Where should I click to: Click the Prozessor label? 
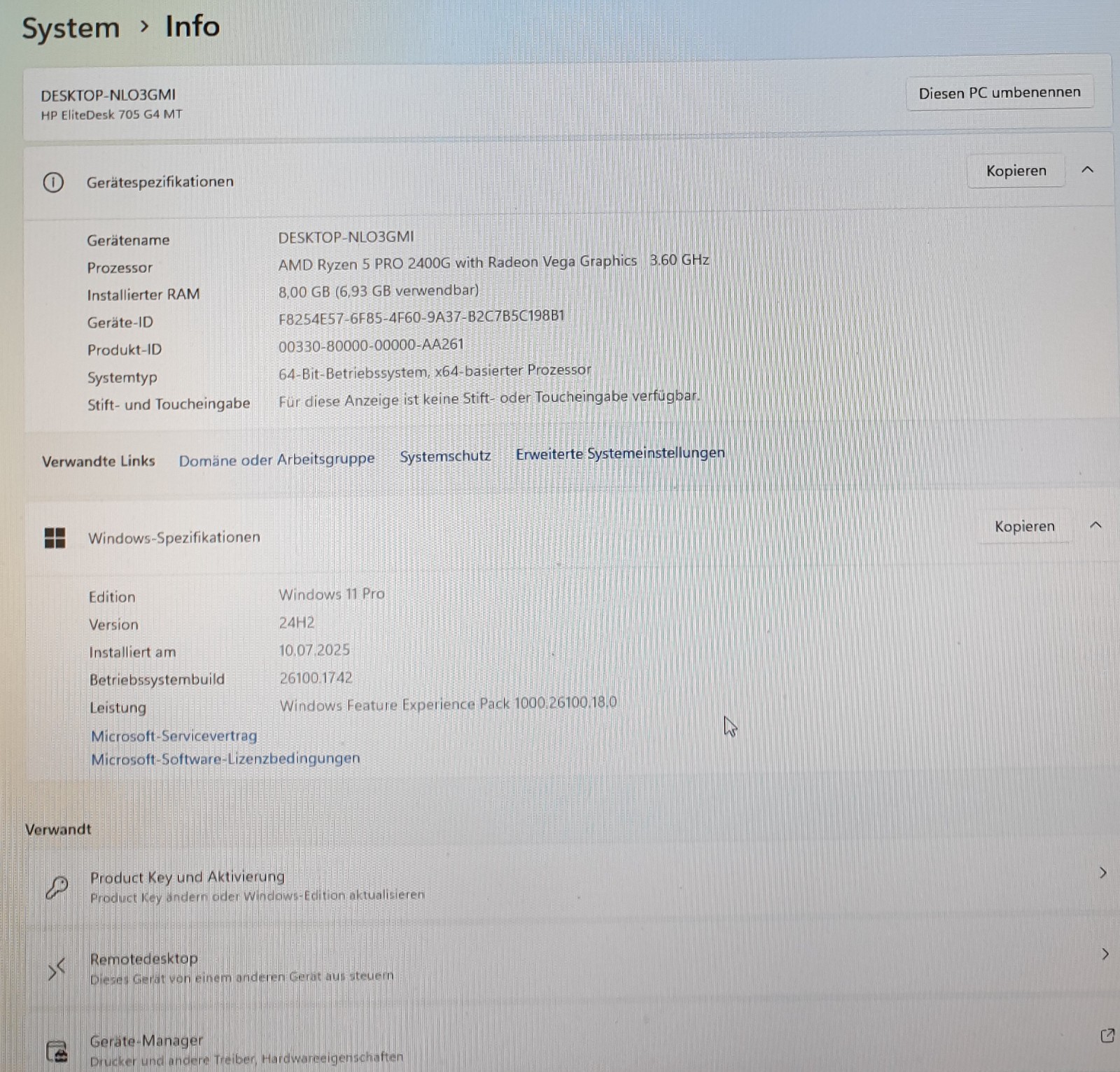click(x=120, y=268)
